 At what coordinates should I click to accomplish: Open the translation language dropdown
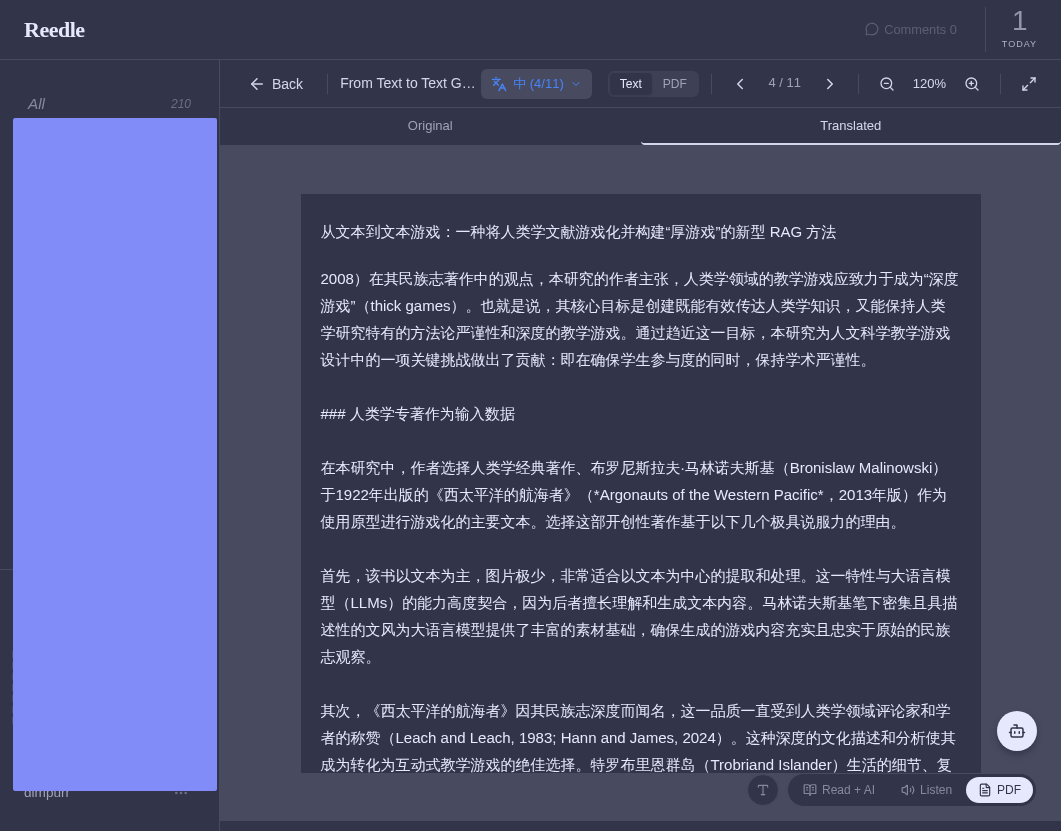click(x=536, y=84)
